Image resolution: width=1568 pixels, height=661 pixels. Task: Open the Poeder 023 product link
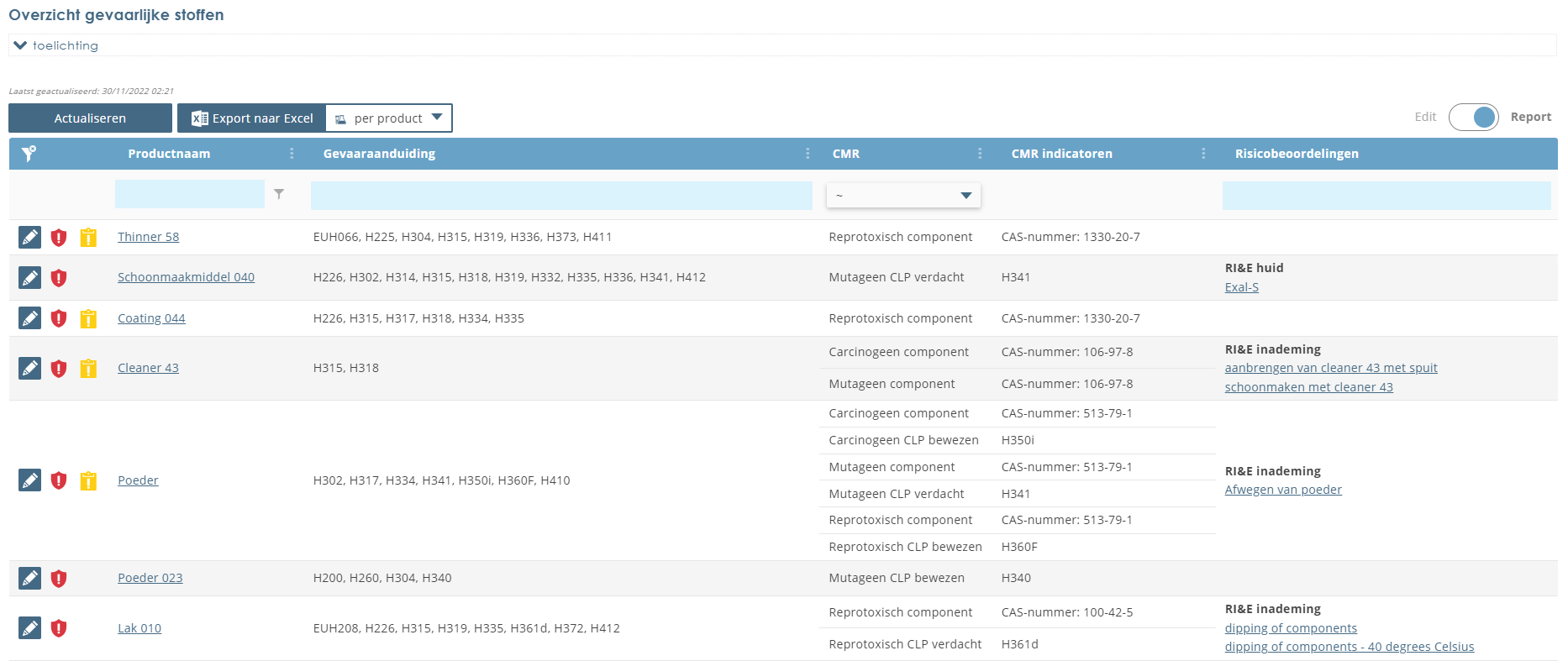click(x=150, y=578)
